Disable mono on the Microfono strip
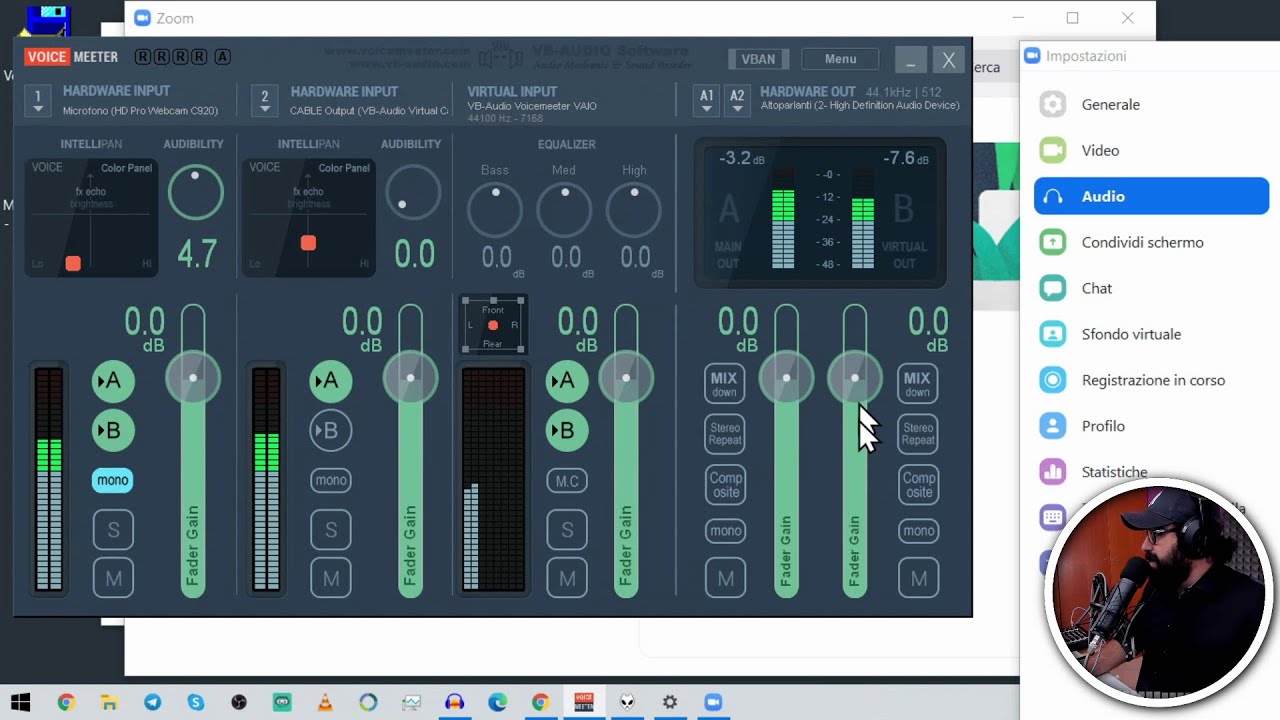The width and height of the screenshot is (1280, 720). tap(113, 480)
